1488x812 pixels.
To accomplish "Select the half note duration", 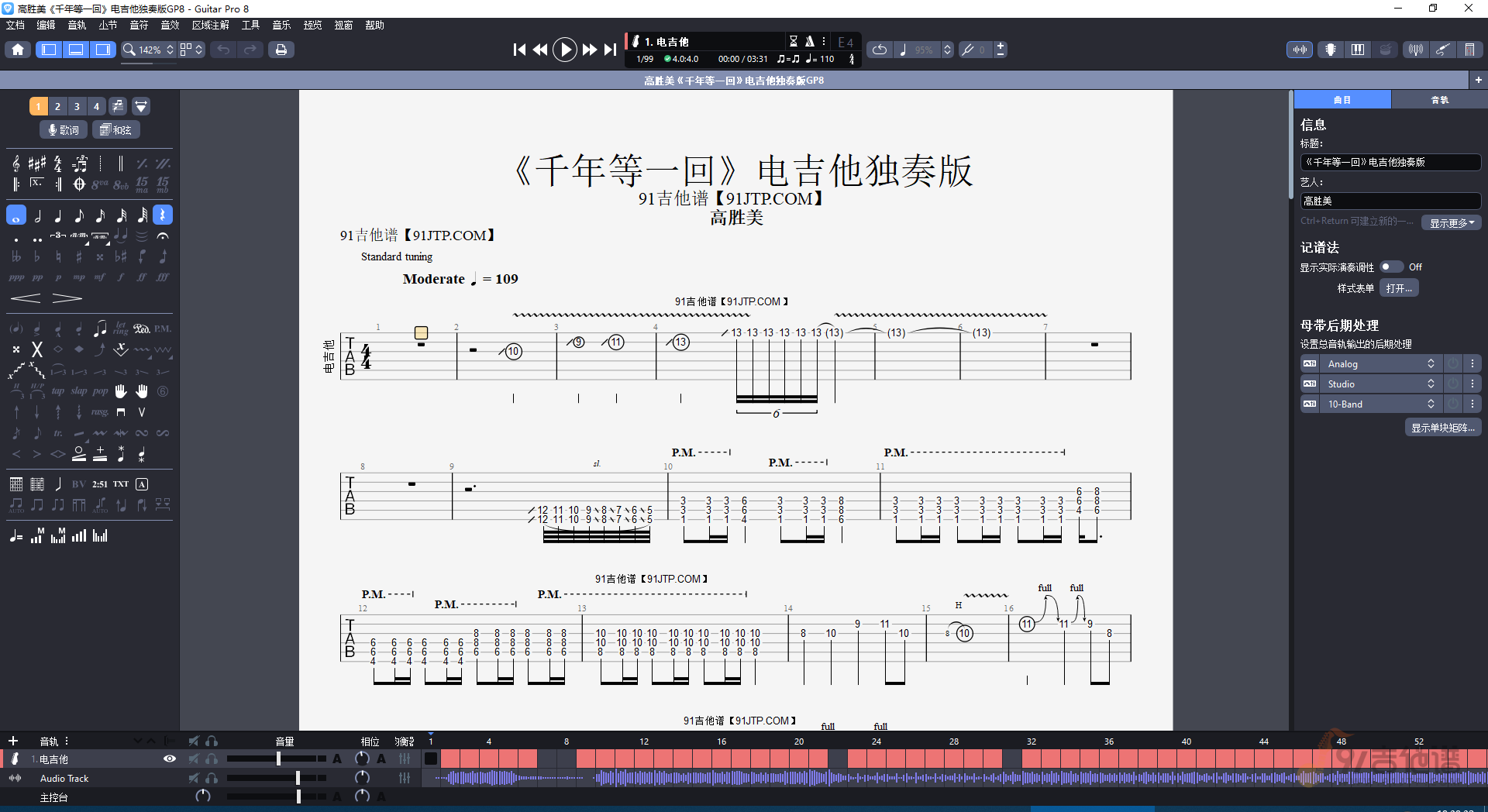I will [37, 215].
